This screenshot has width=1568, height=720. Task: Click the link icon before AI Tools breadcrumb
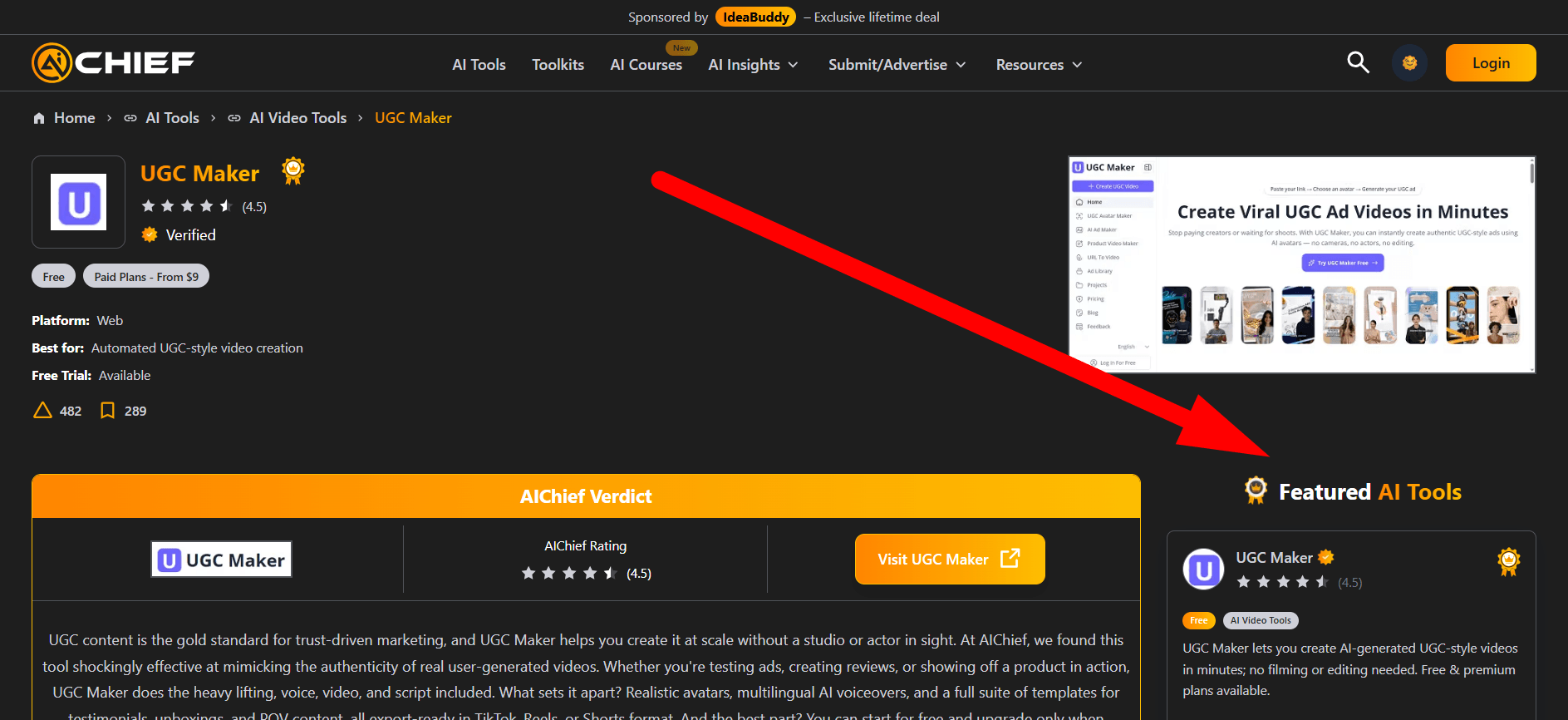130,118
